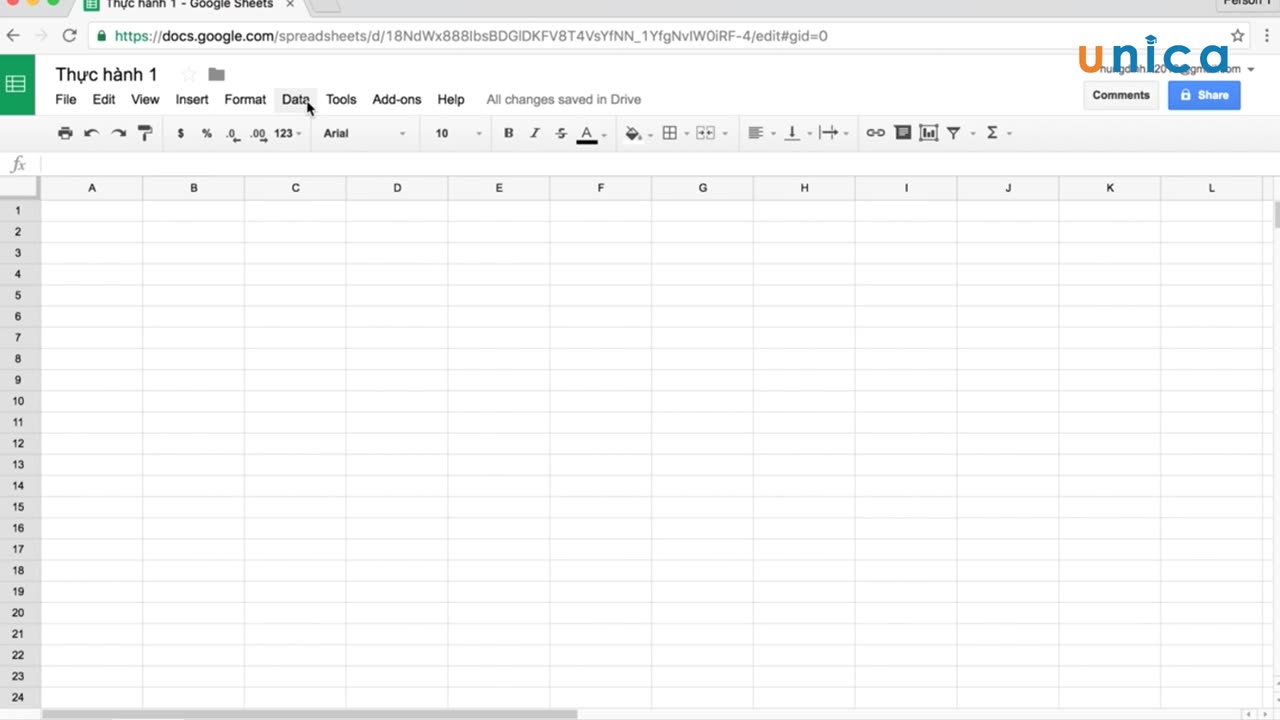Go back in the browser
Viewport: 1280px width, 720px height.
13,36
